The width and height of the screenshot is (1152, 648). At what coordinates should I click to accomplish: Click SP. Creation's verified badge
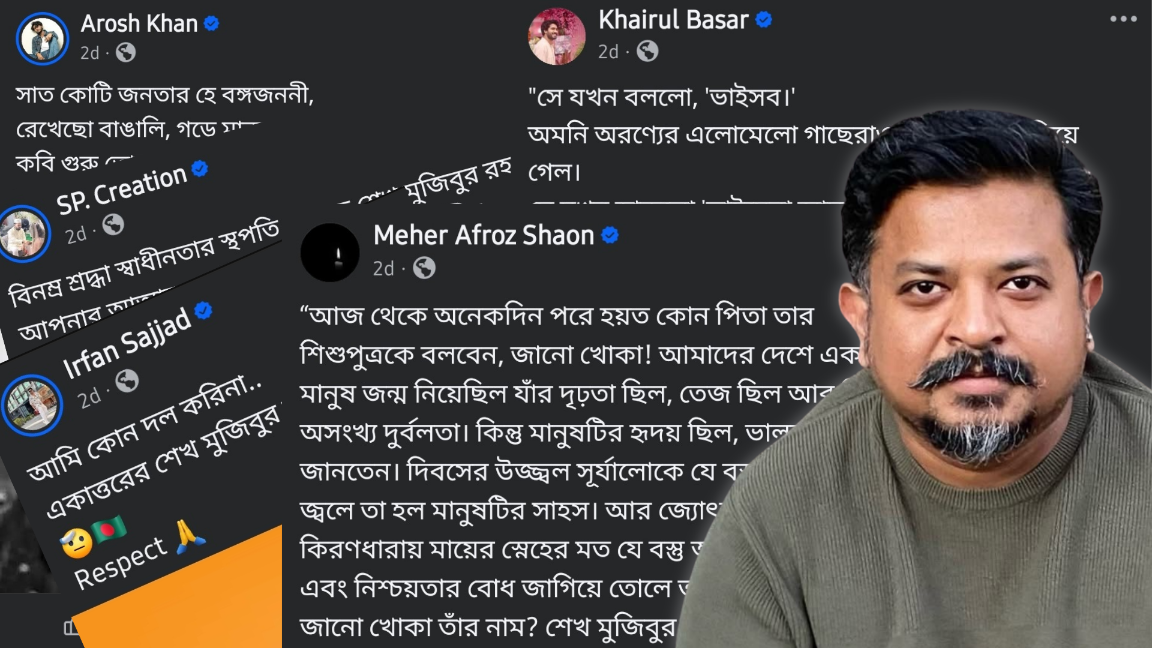(200, 169)
